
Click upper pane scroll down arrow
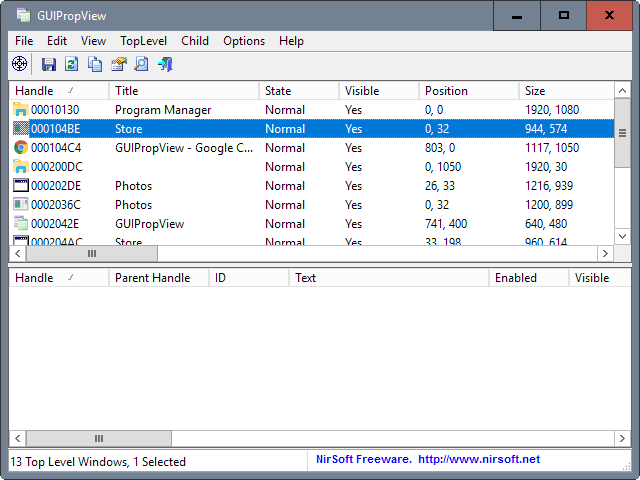point(622,236)
